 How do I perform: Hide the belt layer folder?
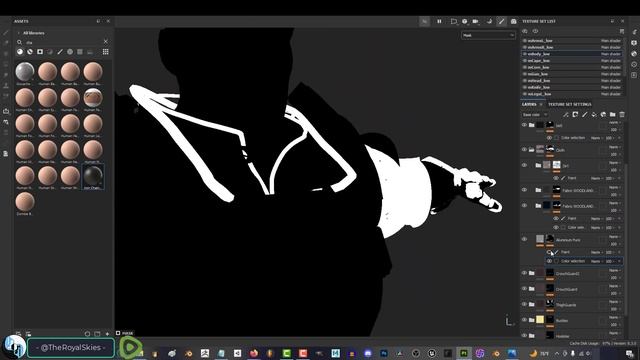pos(524,125)
